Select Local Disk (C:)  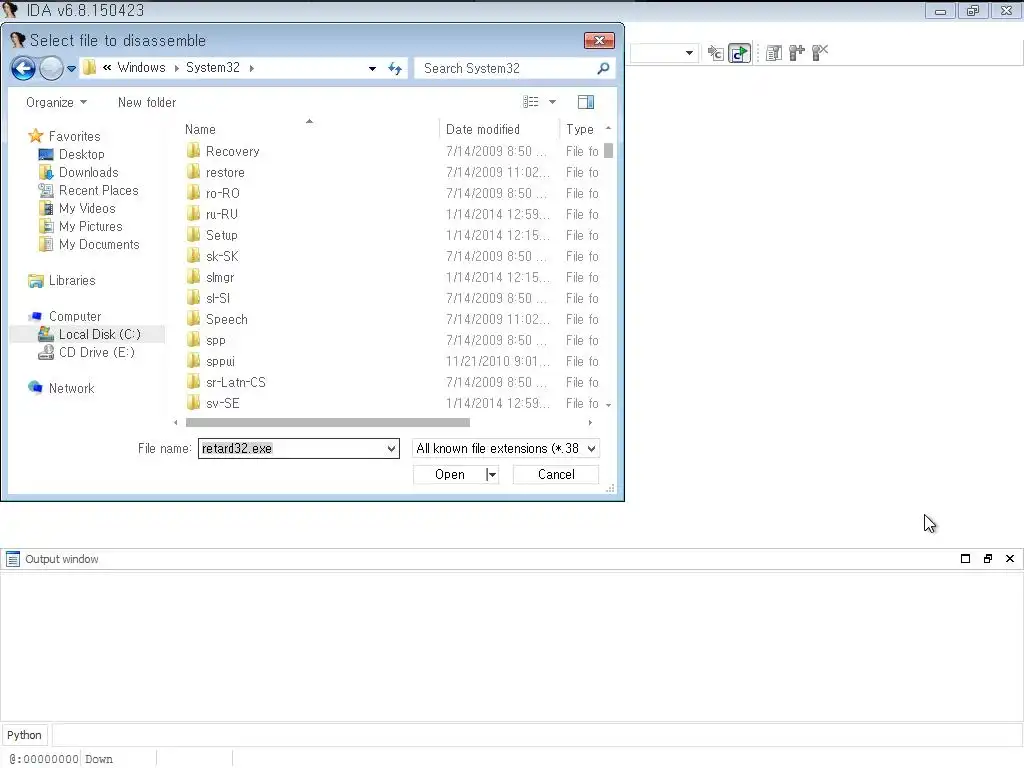99,334
